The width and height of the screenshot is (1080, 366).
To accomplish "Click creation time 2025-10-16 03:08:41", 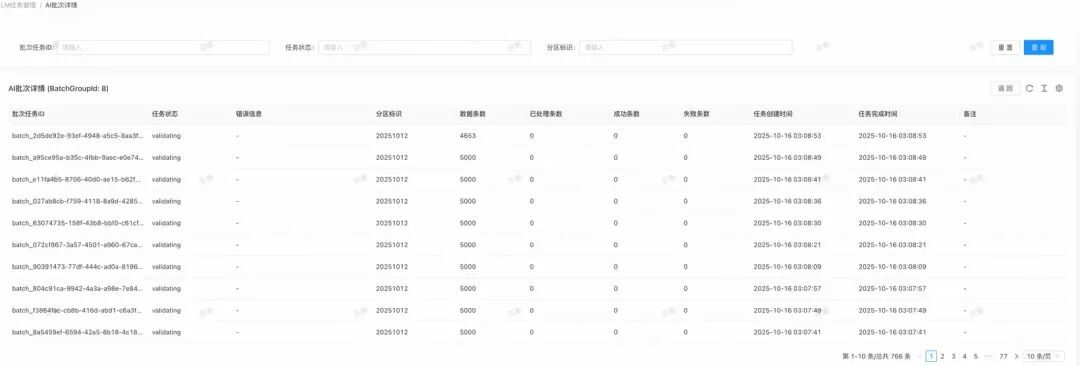I will (787, 179).
